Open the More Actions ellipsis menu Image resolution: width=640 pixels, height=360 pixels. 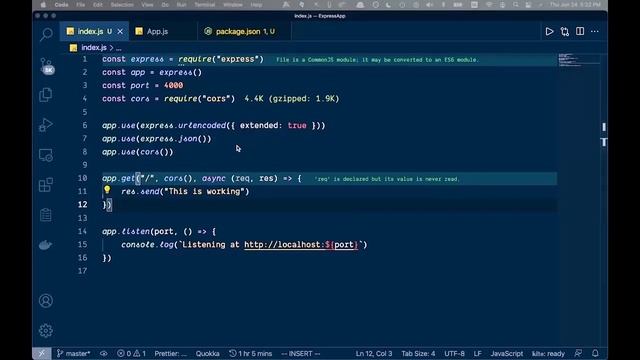coord(595,31)
